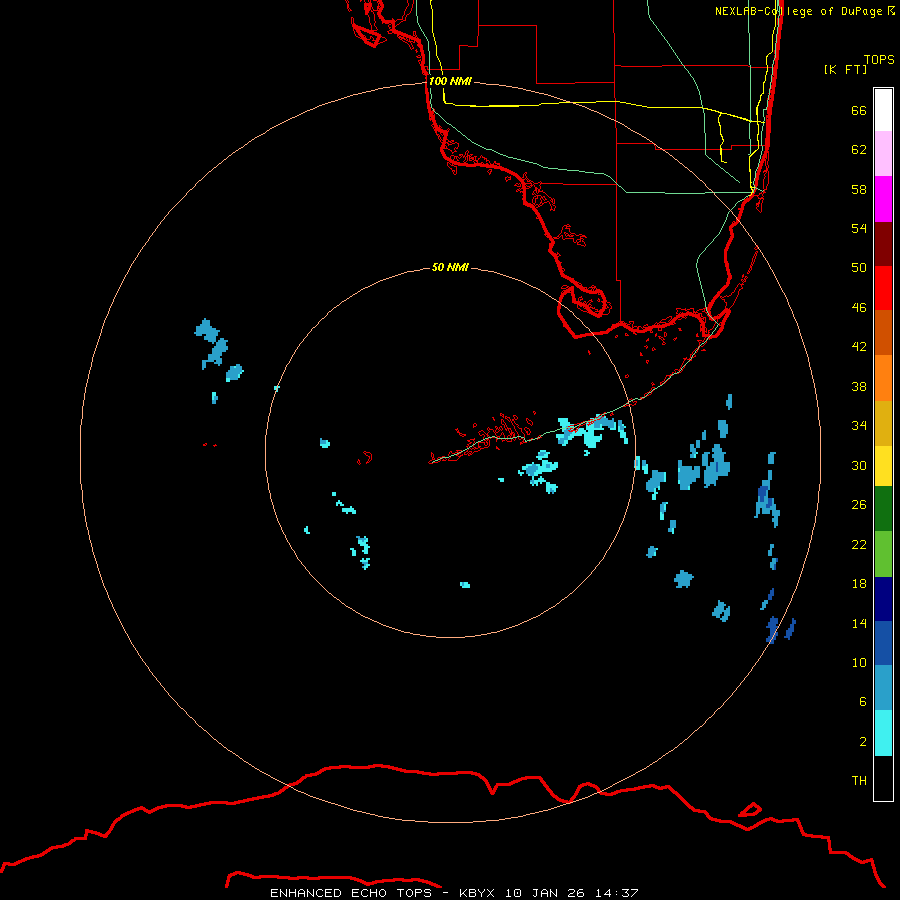The image size is (900, 900).
Task: Click the 62 legend value
Action: pos(859,150)
